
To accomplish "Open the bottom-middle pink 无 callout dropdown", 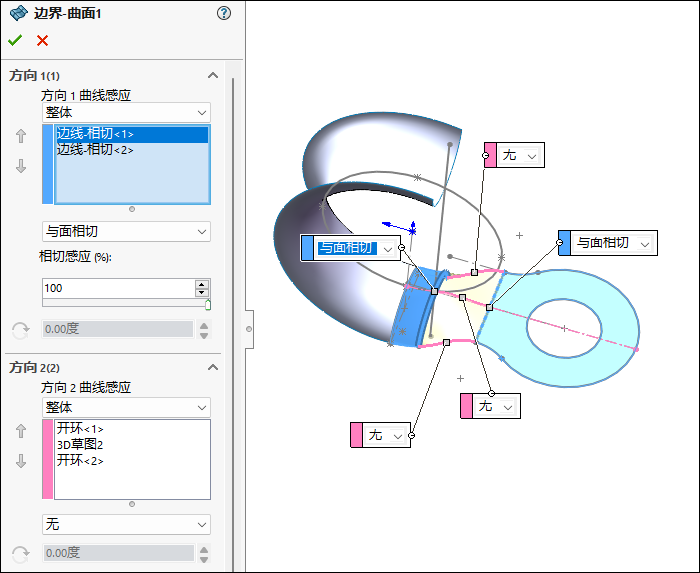I will [x=508, y=407].
